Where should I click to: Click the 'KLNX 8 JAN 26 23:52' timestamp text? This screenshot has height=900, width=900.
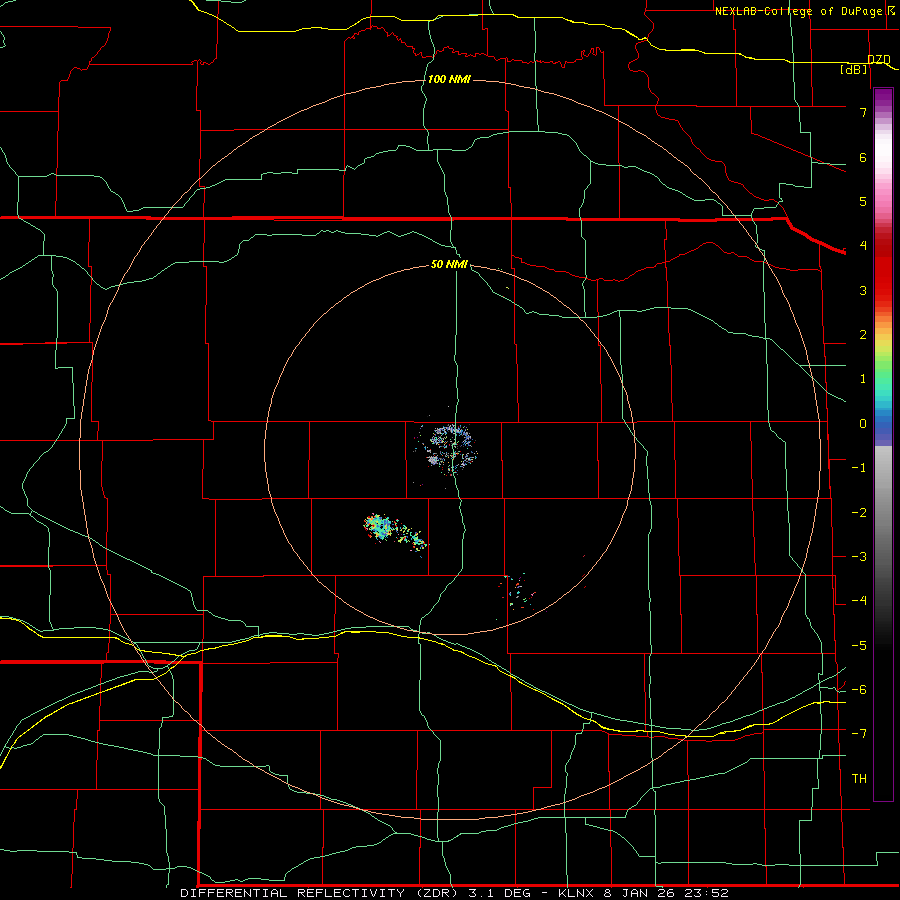coord(643,893)
